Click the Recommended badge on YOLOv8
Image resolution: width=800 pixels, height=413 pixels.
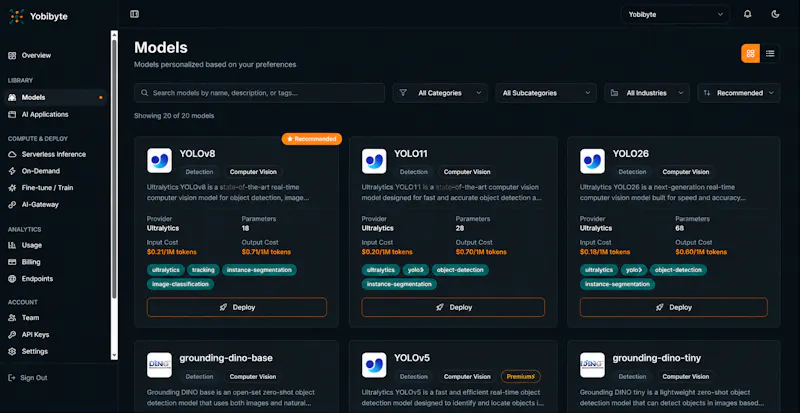click(312, 139)
